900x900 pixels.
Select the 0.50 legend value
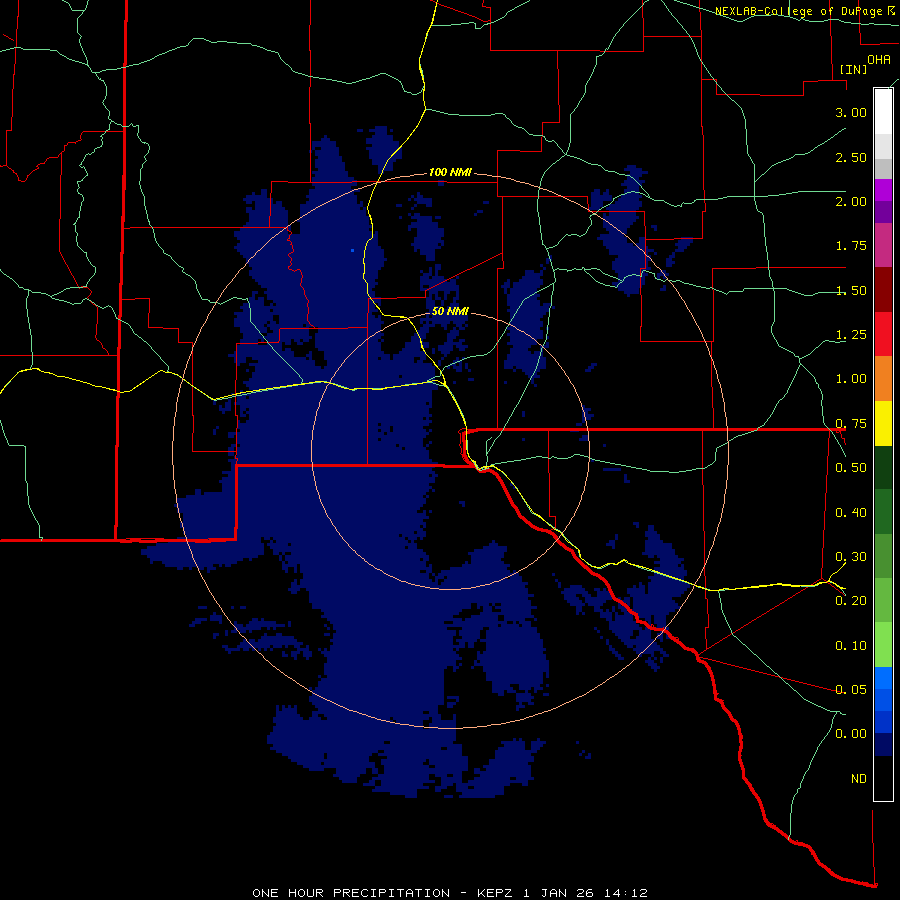click(x=851, y=468)
